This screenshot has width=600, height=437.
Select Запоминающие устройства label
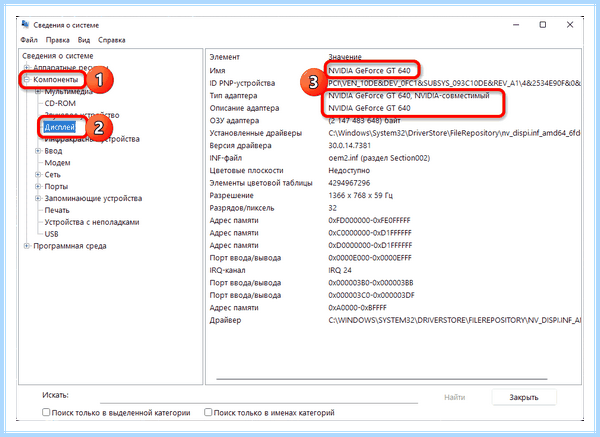pyautogui.click(x=93, y=198)
